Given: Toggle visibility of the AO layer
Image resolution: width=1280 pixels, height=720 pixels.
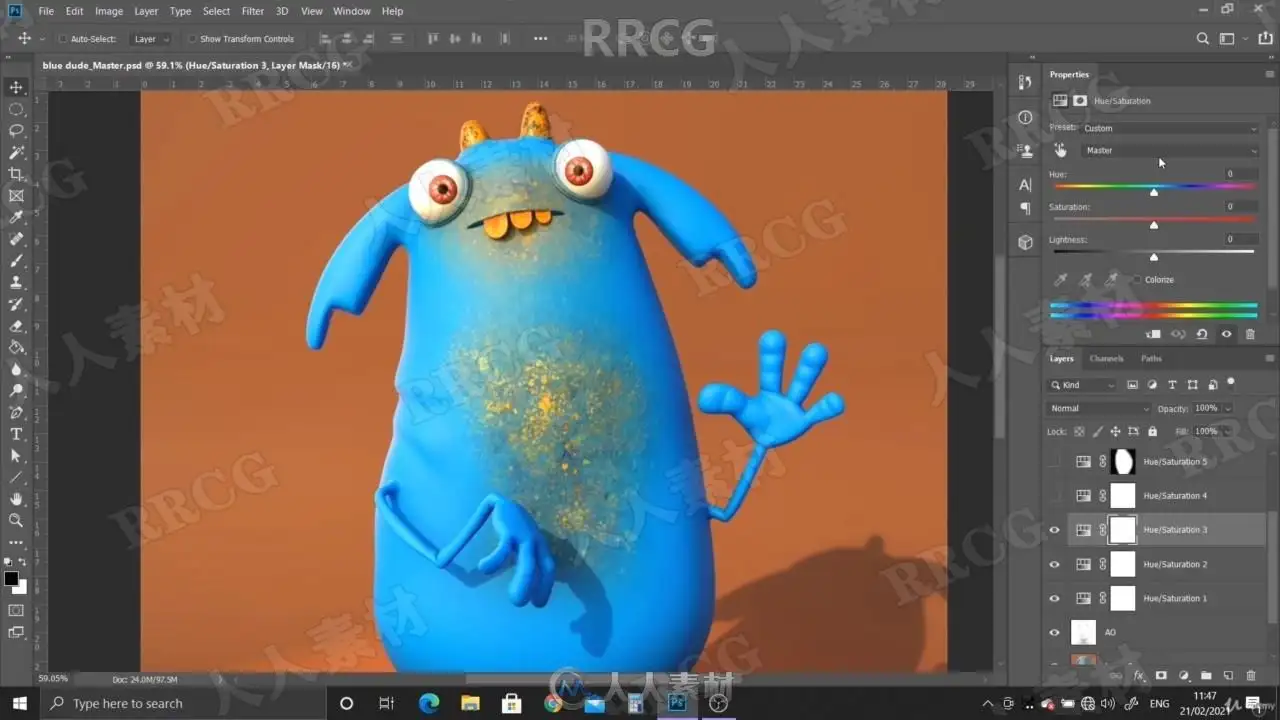Looking at the screenshot, I should coord(1054,632).
